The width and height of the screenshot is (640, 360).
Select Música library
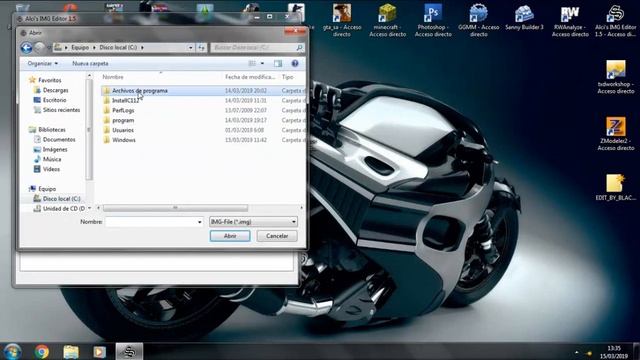coord(52,159)
